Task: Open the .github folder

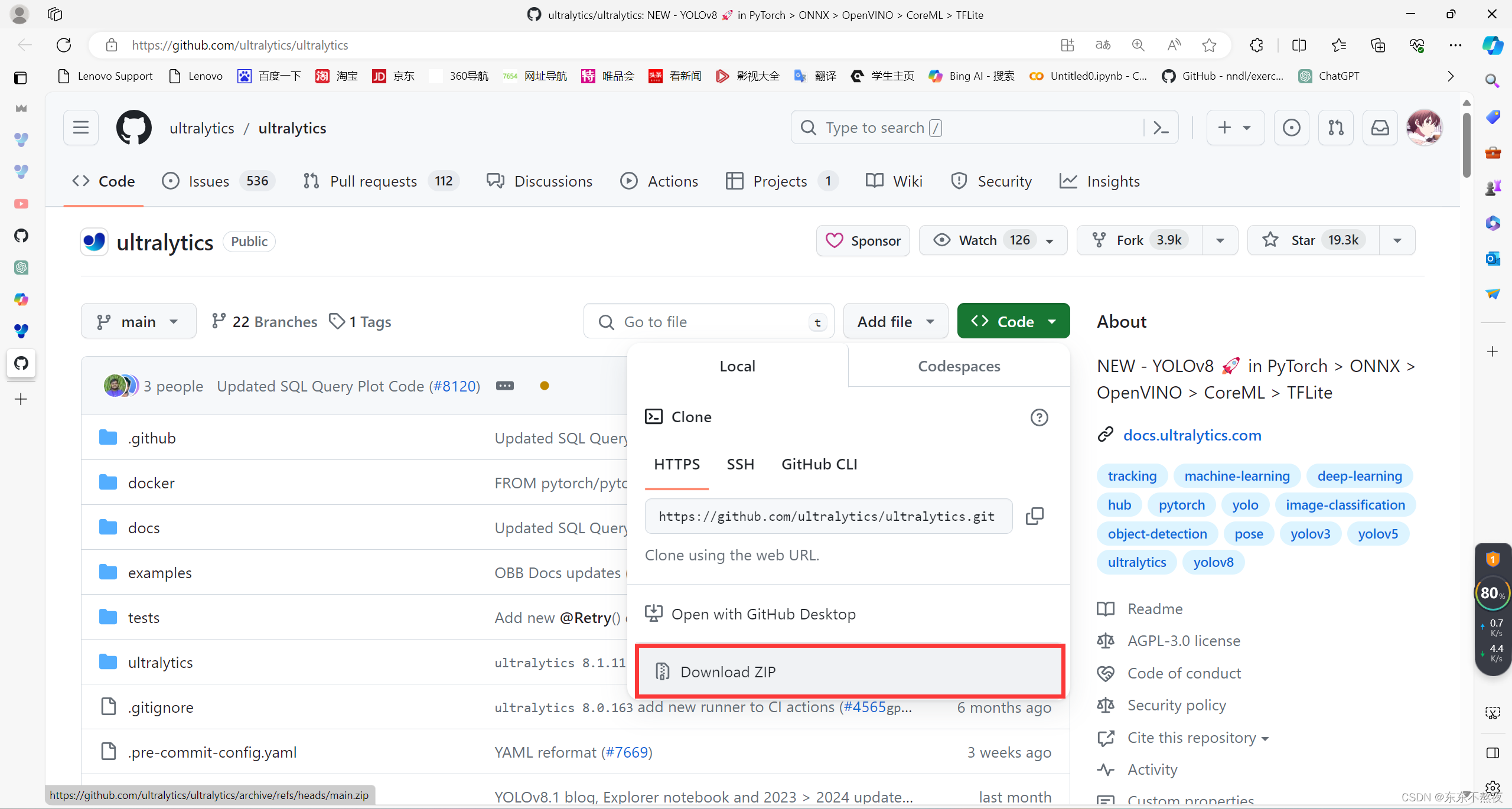Action: [152, 438]
